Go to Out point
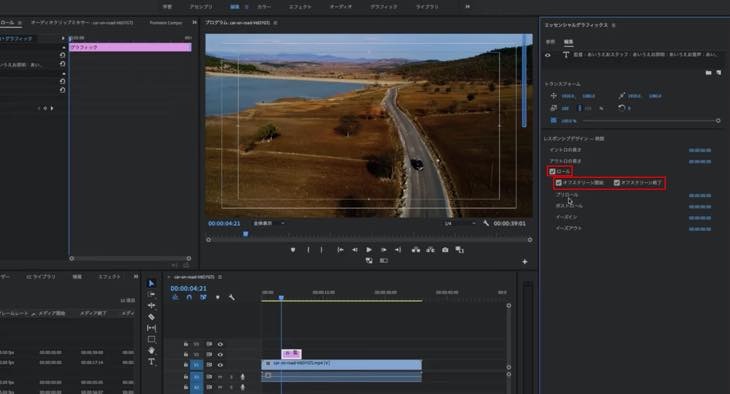The height and width of the screenshot is (394, 730). click(398, 250)
